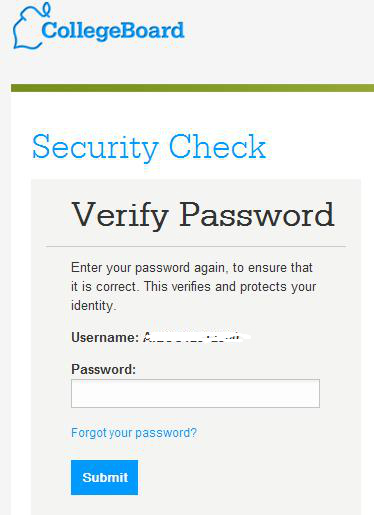The image size is (374, 515).
Task: Click the word Security in blue heading
Action: [95, 147]
